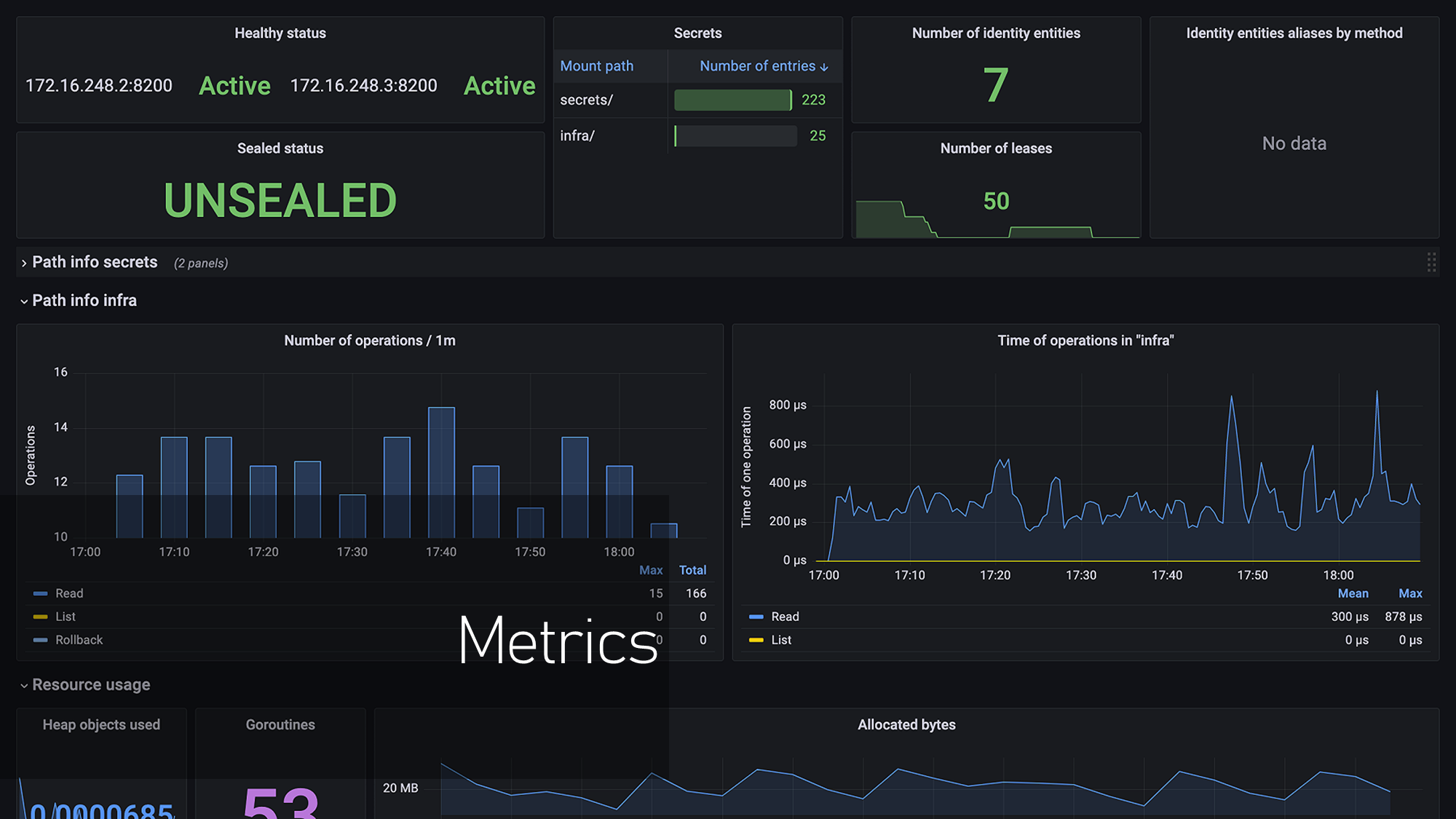
Task: Click the drag handle on Path info secrets row
Action: click(x=1431, y=262)
